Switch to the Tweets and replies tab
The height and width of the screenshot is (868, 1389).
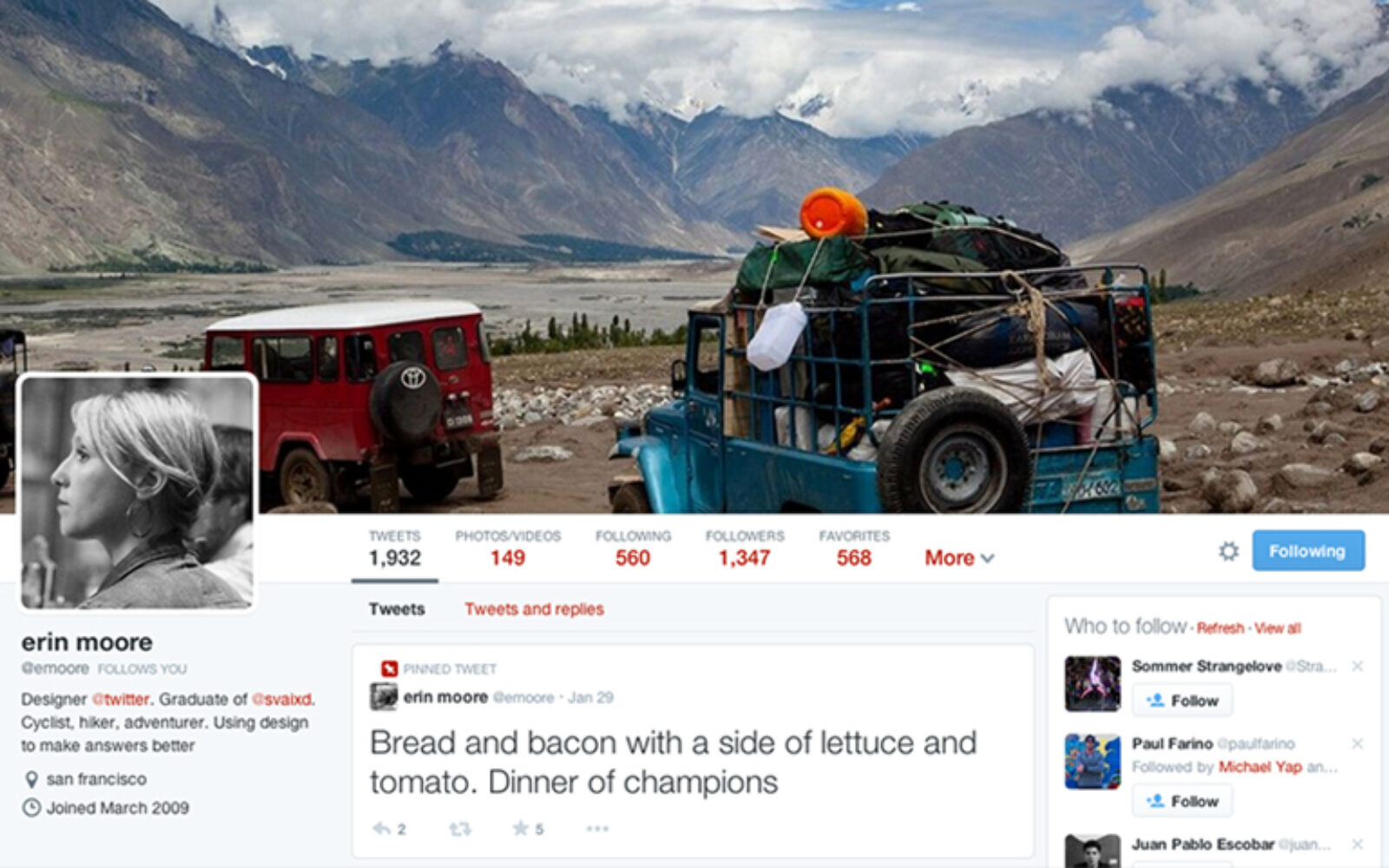pyautogui.click(x=534, y=609)
